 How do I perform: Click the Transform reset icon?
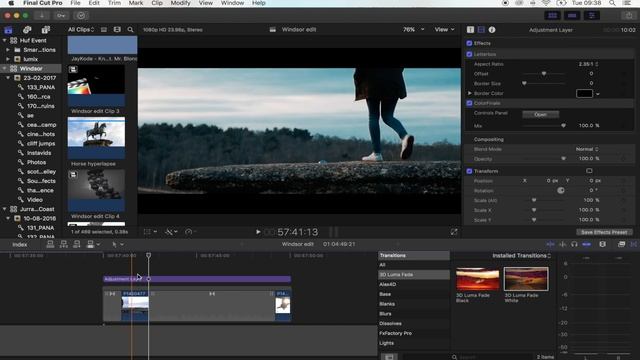(589, 171)
